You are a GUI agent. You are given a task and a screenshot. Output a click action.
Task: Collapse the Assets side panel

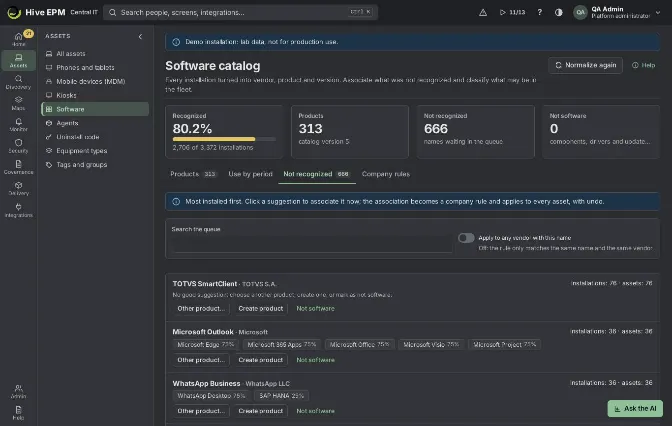[x=140, y=36]
